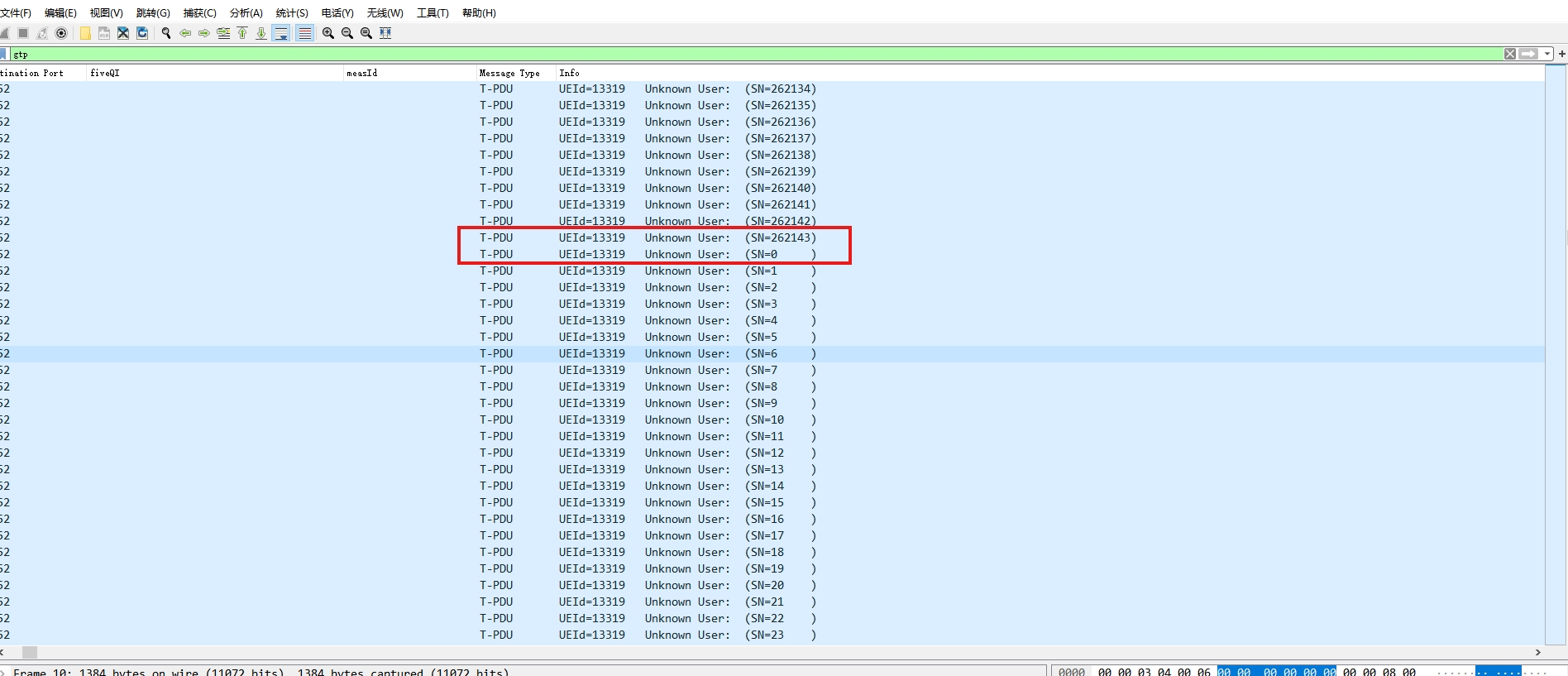
Task: Click the find packet magnifier icon
Action: (x=166, y=33)
